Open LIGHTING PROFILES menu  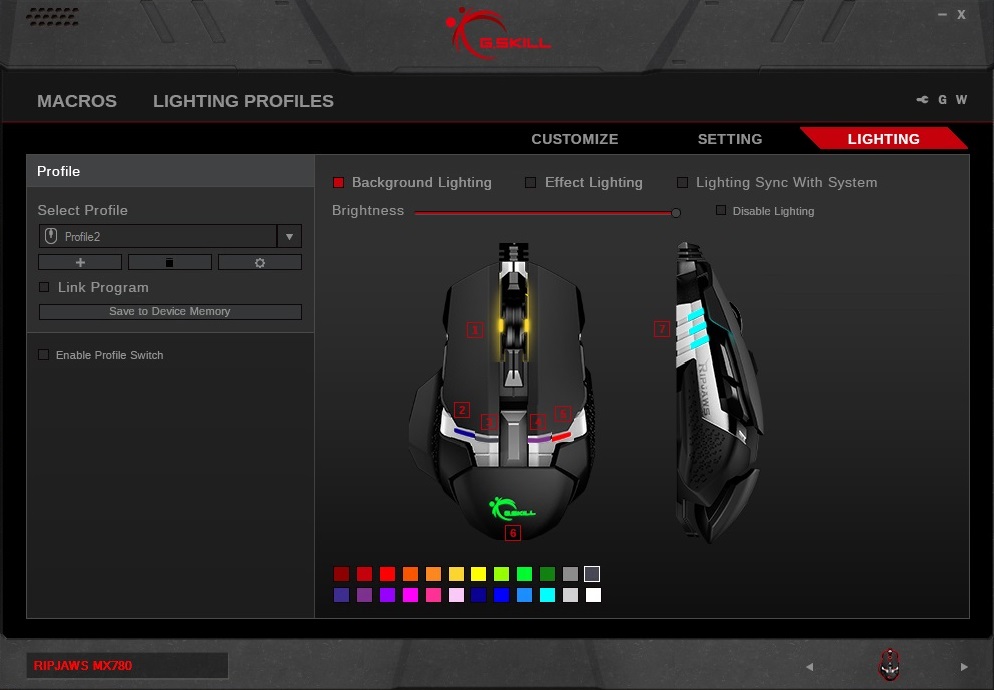pyautogui.click(x=243, y=101)
